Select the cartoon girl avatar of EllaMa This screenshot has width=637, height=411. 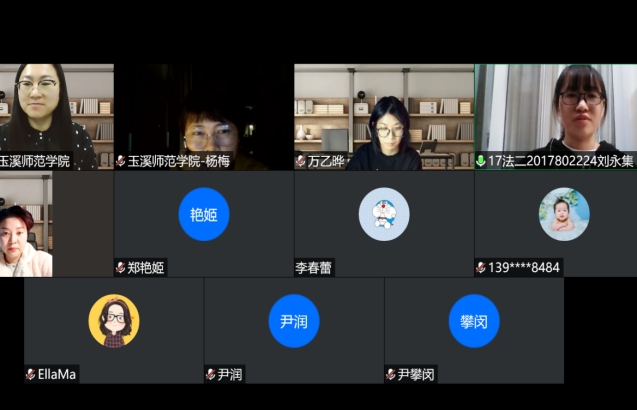pos(113,321)
